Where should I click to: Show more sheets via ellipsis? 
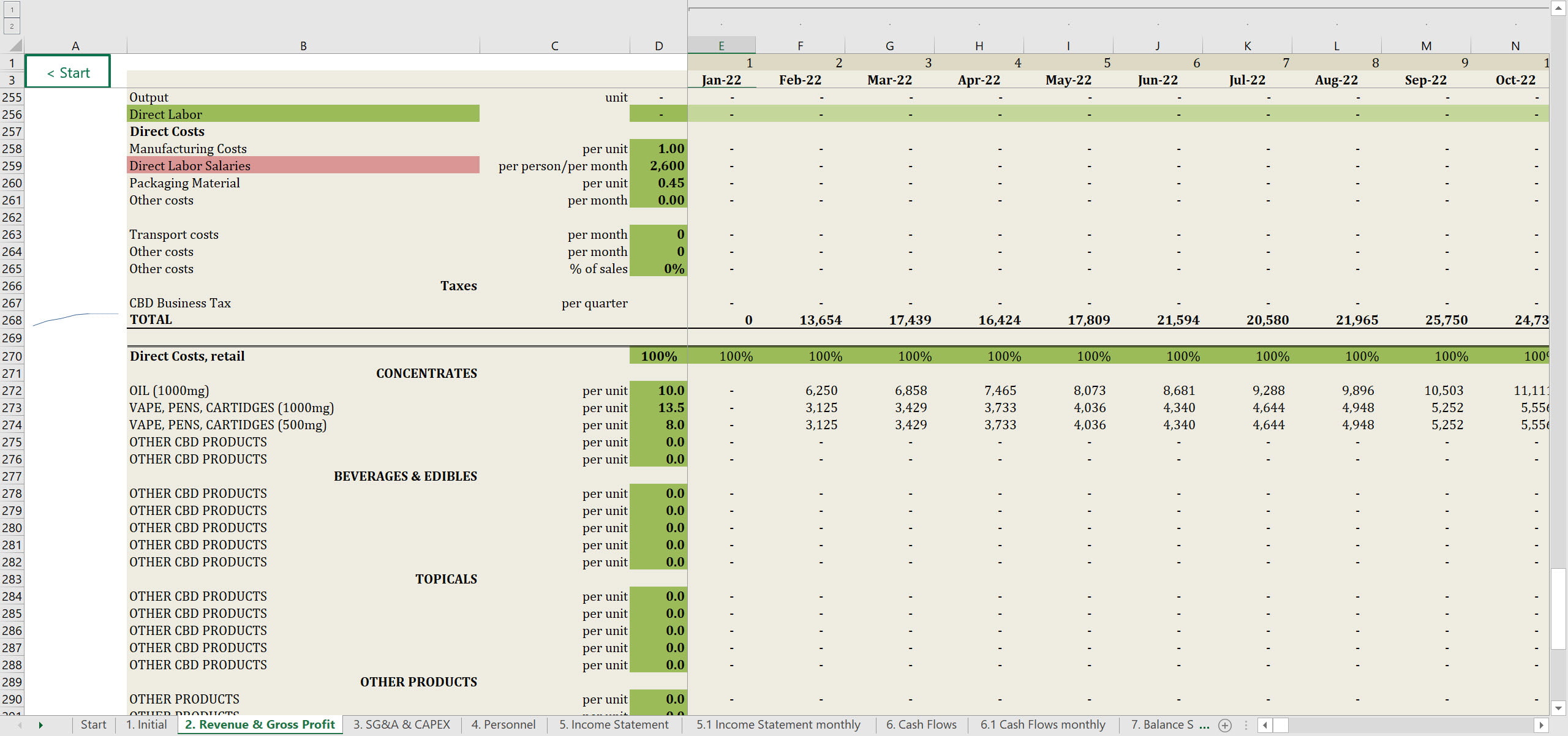pos(1204,725)
